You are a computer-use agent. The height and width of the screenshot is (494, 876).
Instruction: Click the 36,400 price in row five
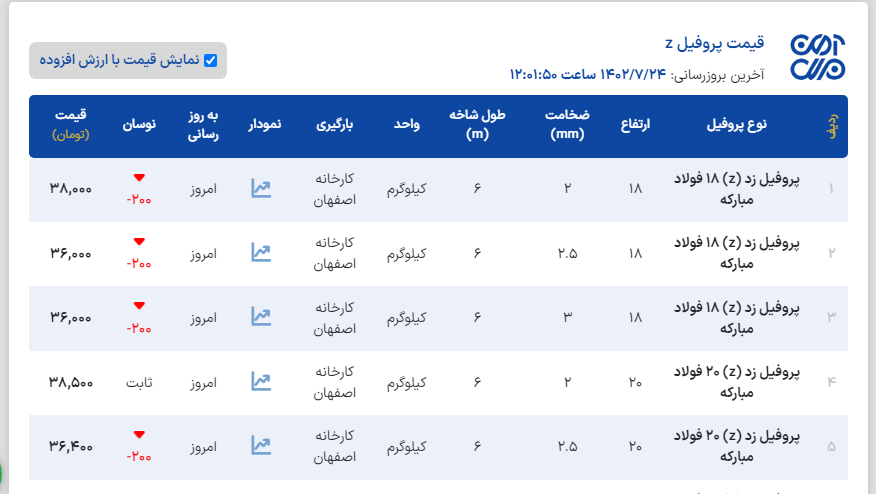(70, 446)
